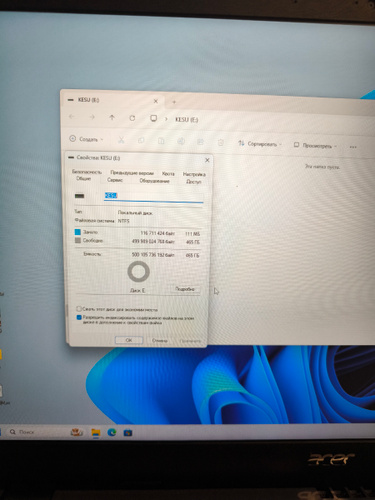Select the Cut scissors icon

(x=121, y=140)
